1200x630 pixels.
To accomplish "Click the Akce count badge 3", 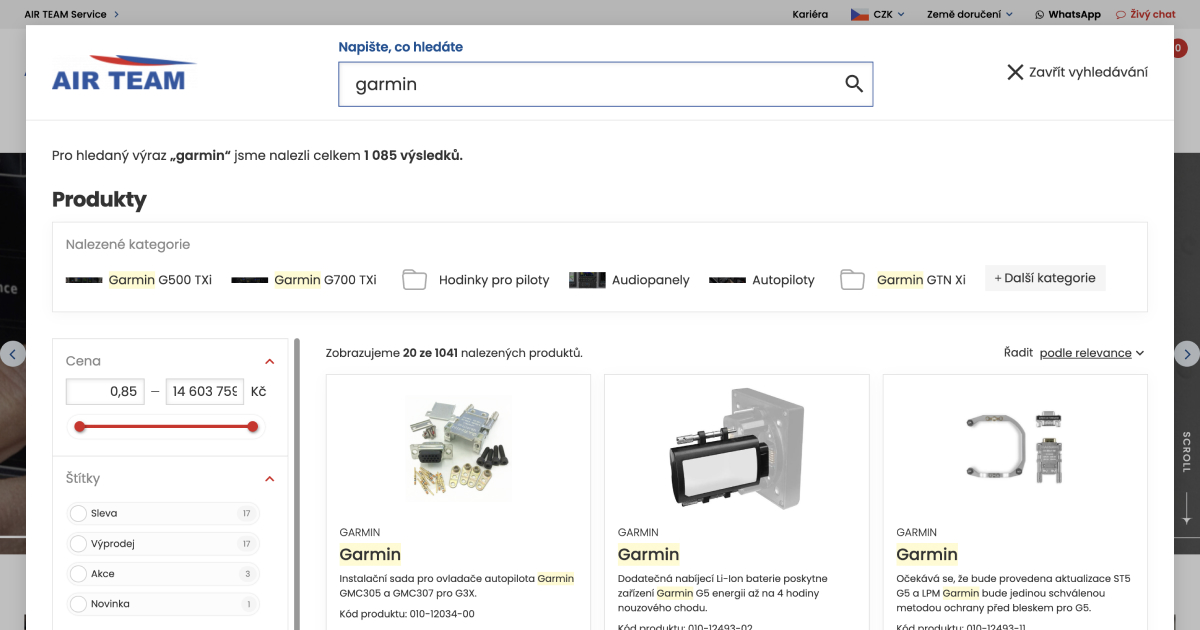I will click(x=247, y=574).
